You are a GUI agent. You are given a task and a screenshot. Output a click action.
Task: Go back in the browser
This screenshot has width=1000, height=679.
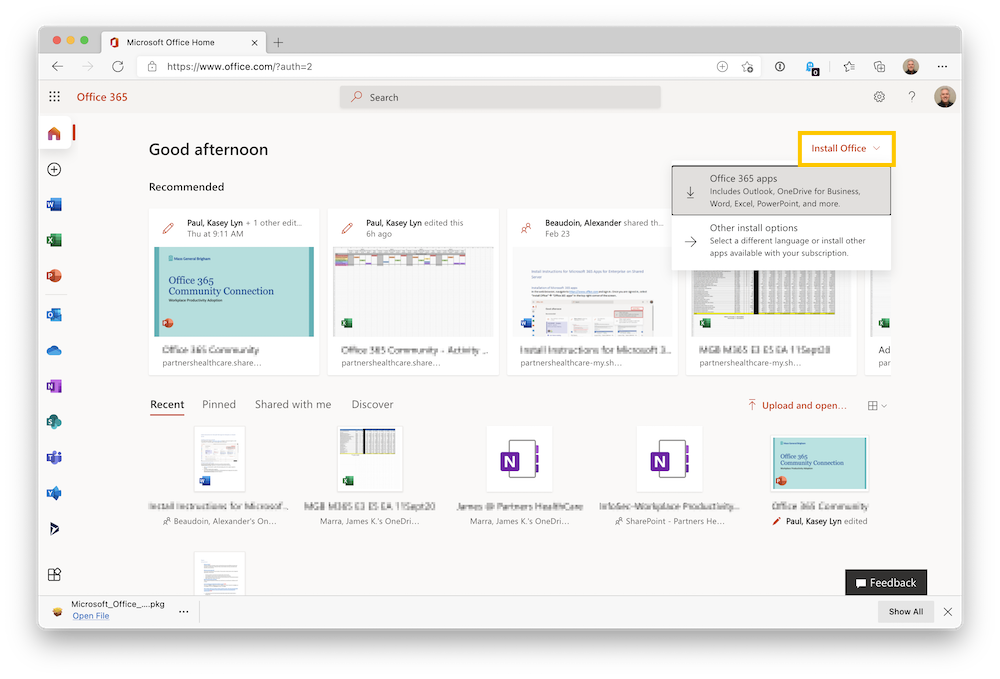pos(58,66)
